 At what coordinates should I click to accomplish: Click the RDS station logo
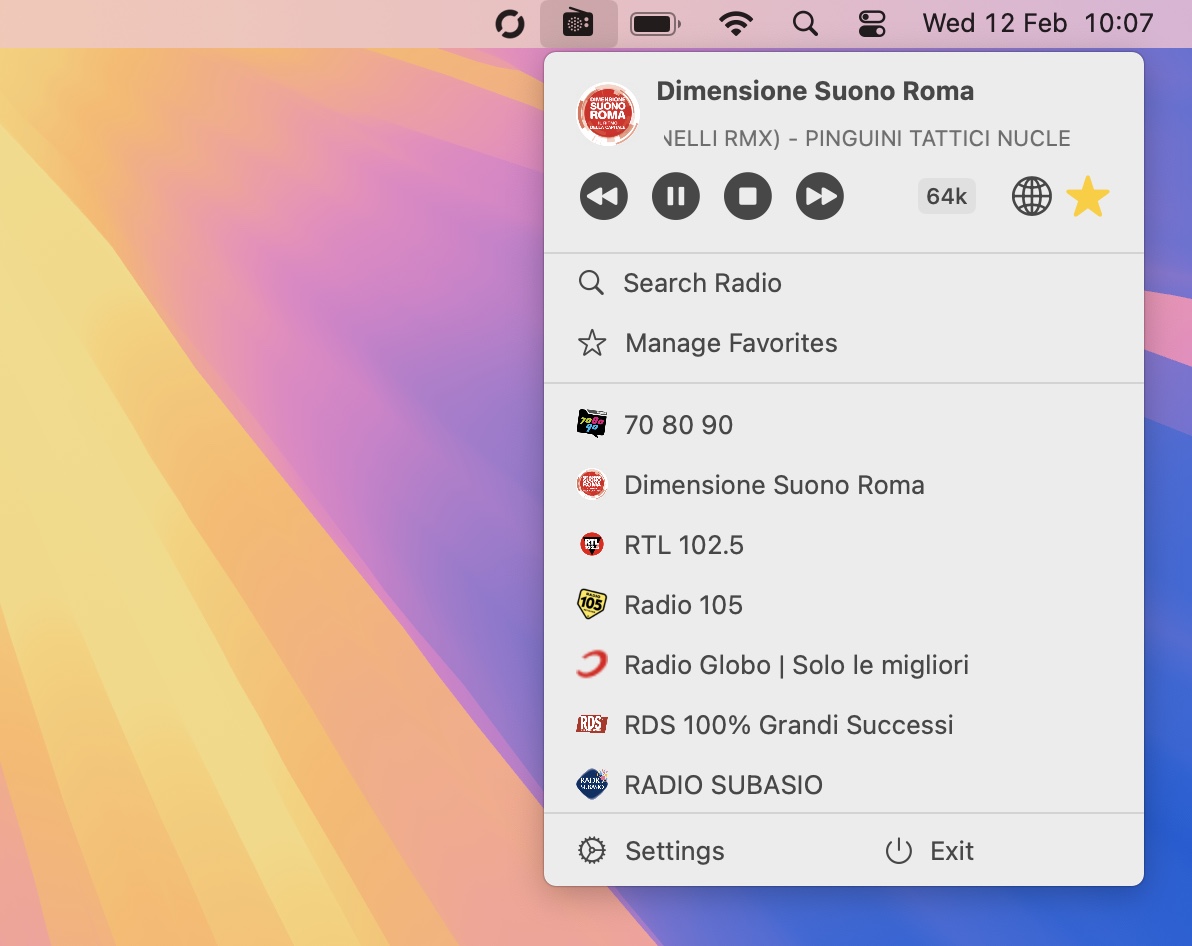[x=591, y=724]
